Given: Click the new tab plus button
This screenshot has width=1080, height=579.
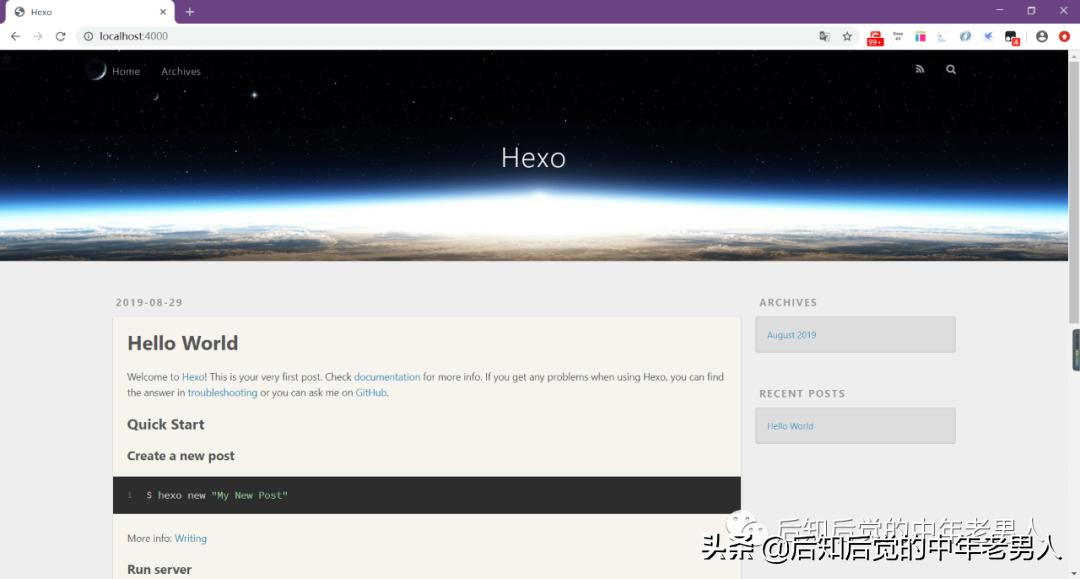Looking at the screenshot, I should pos(189,12).
